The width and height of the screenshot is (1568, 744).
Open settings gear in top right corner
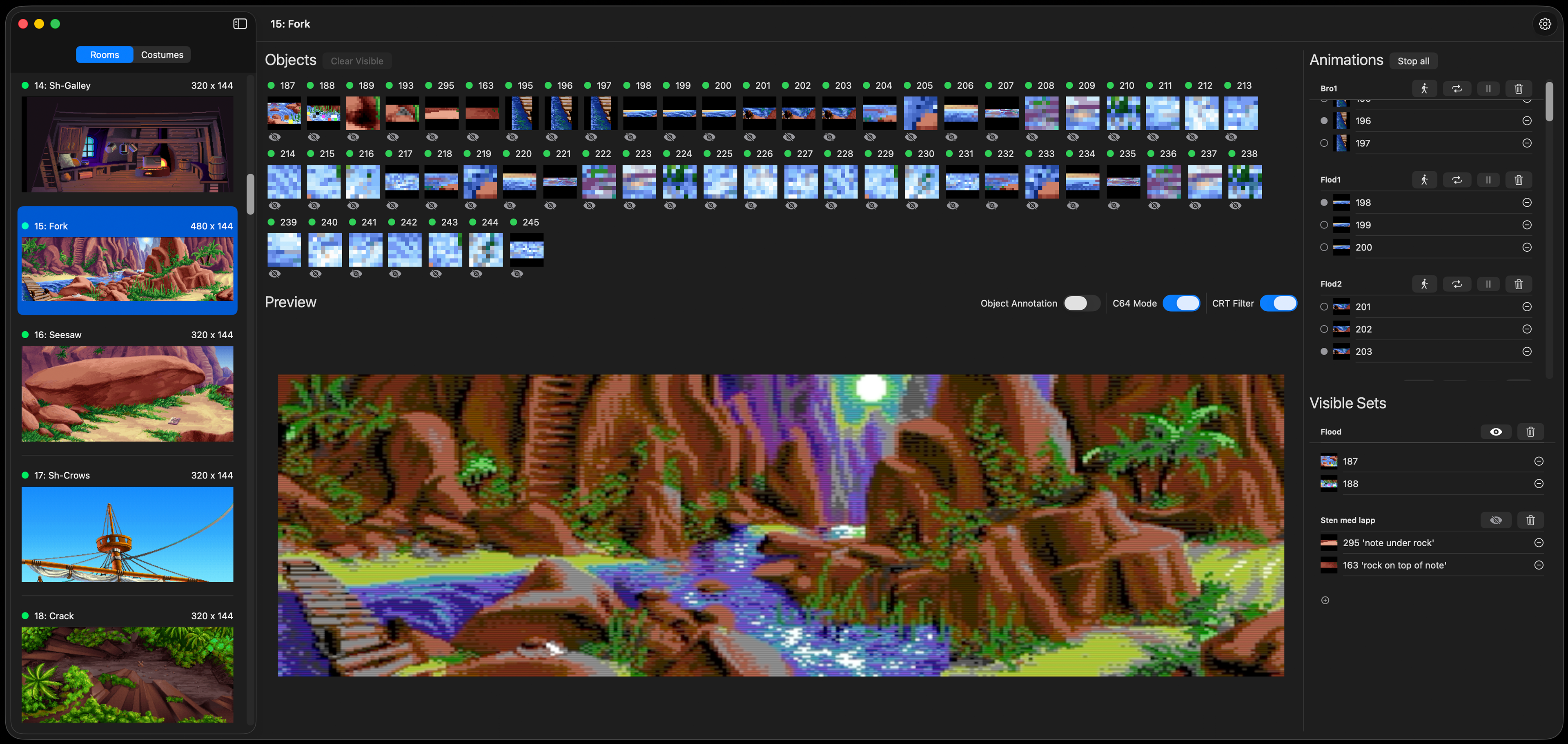click(x=1545, y=24)
